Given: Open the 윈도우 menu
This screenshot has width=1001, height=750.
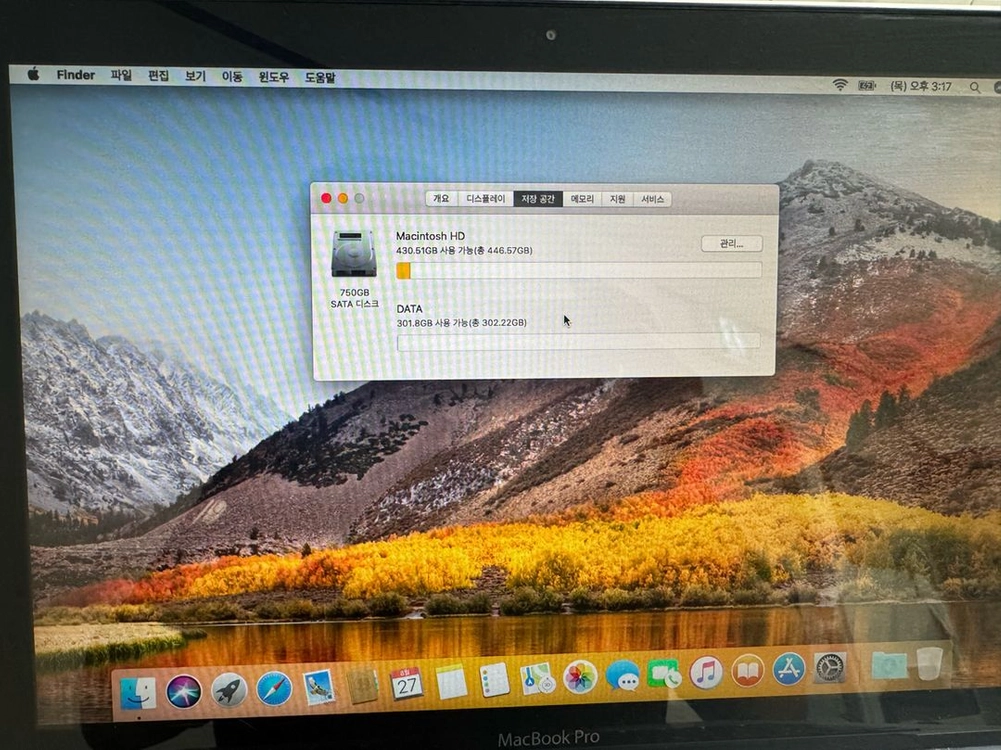Looking at the screenshot, I should [x=274, y=77].
